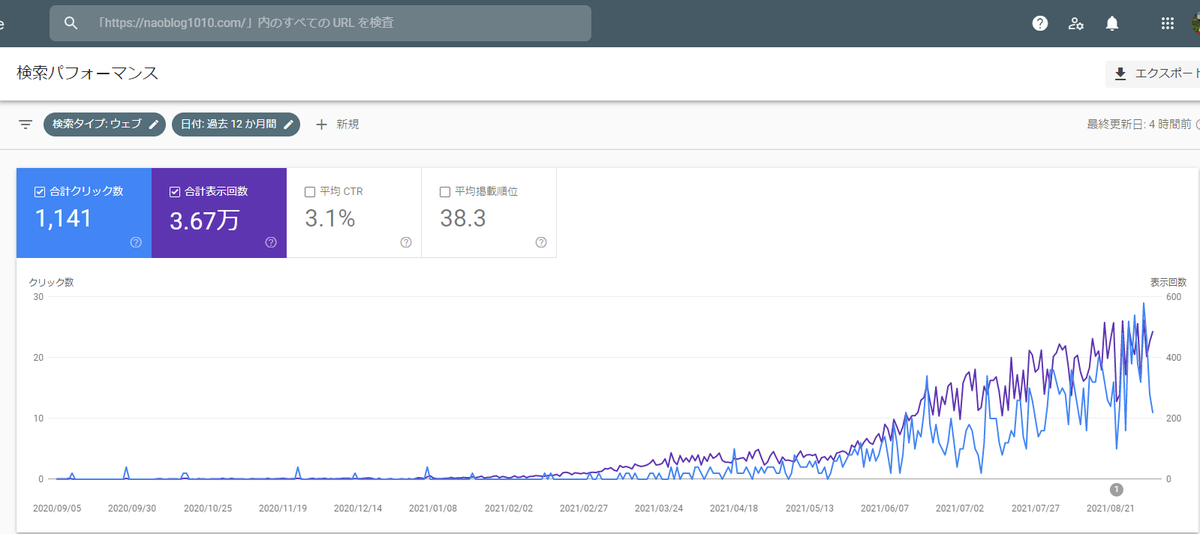Toggle the 合計表示回数 checkbox
This screenshot has height=534, width=1200.
[175, 191]
